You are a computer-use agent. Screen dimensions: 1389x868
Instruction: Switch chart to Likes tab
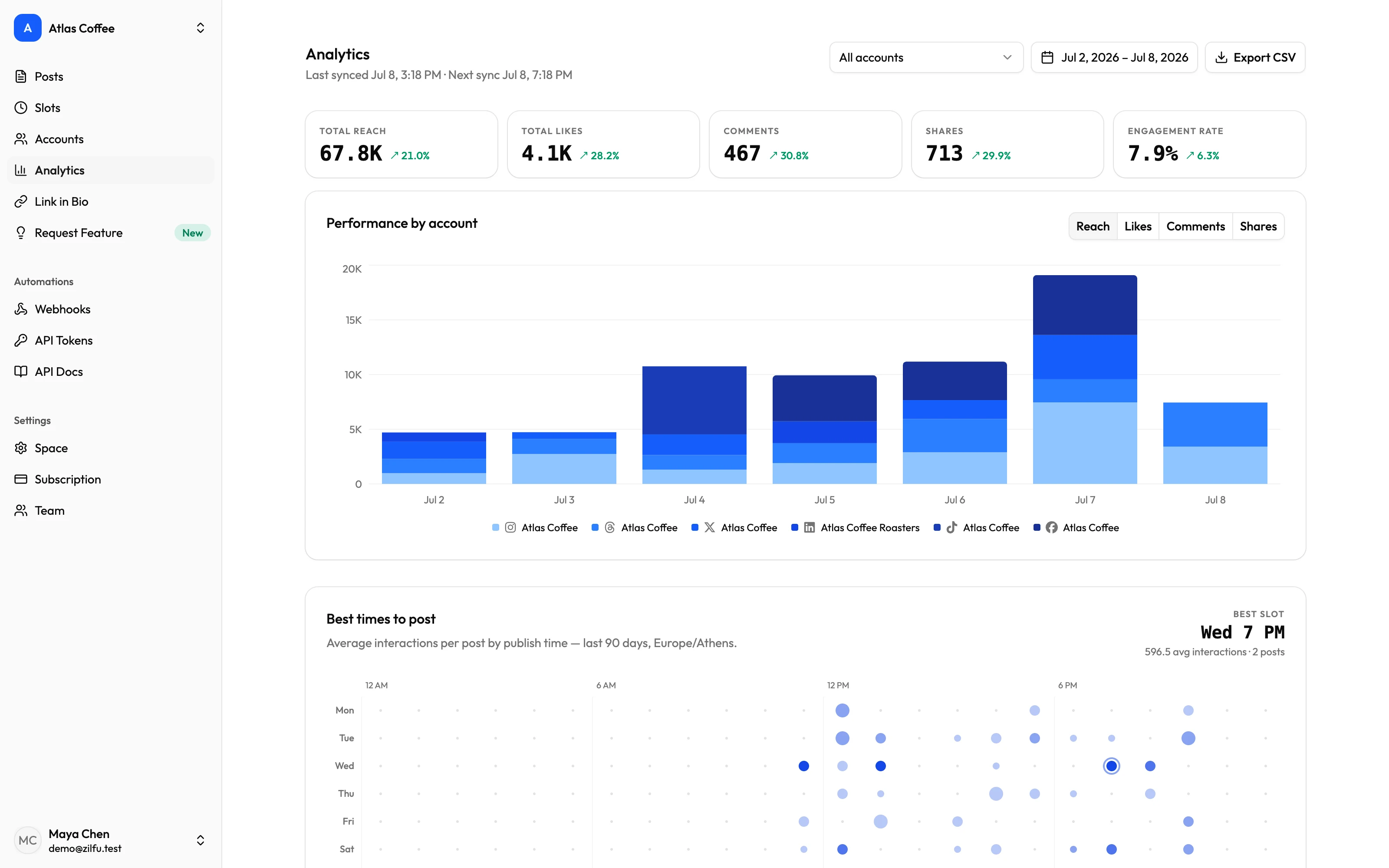tap(1138, 226)
